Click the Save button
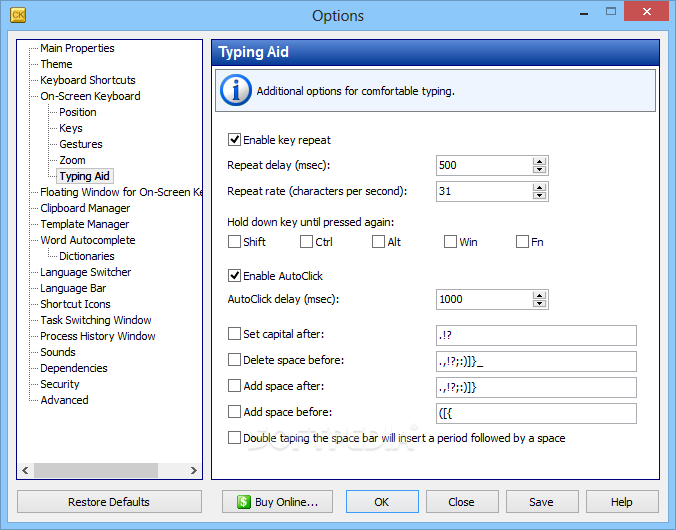The image size is (676, 530). (x=541, y=502)
